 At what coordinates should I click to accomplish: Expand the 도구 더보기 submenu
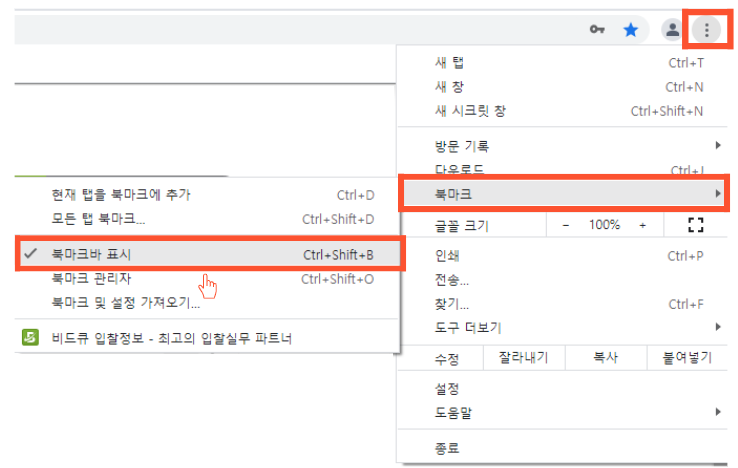point(562,327)
